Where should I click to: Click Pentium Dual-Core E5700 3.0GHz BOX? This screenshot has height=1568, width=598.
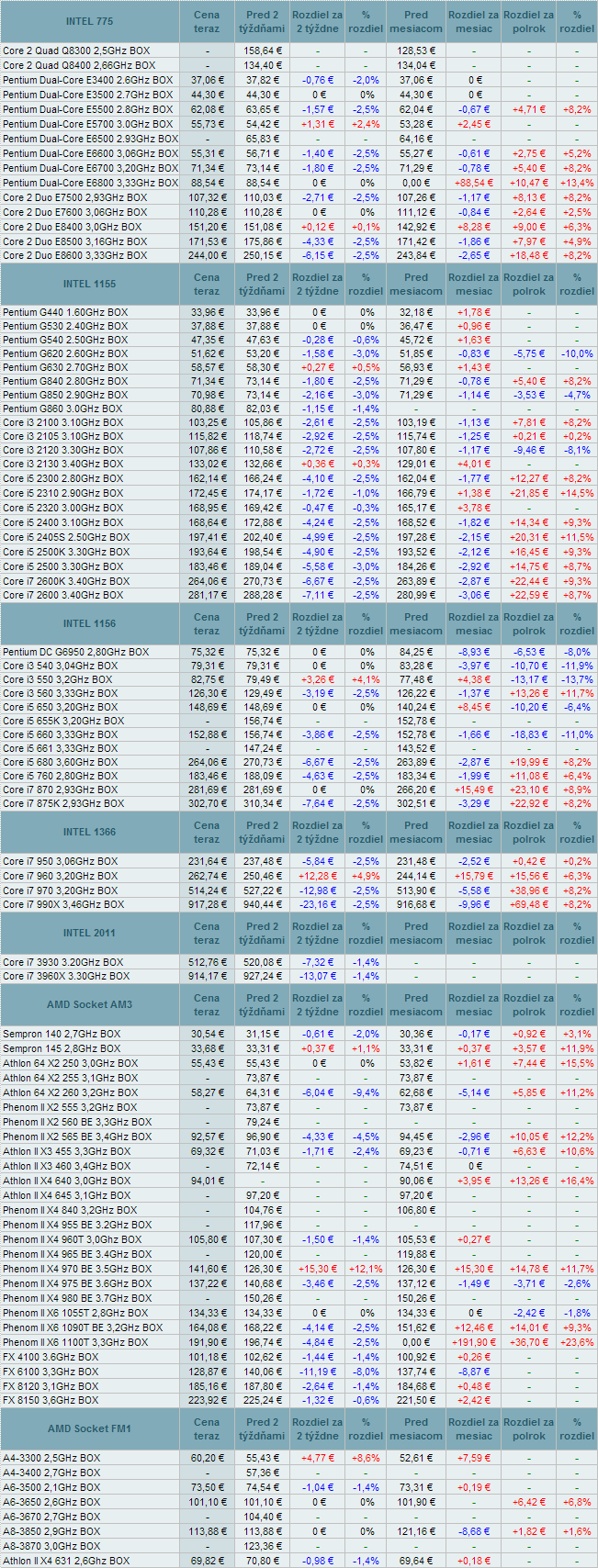tap(87, 124)
